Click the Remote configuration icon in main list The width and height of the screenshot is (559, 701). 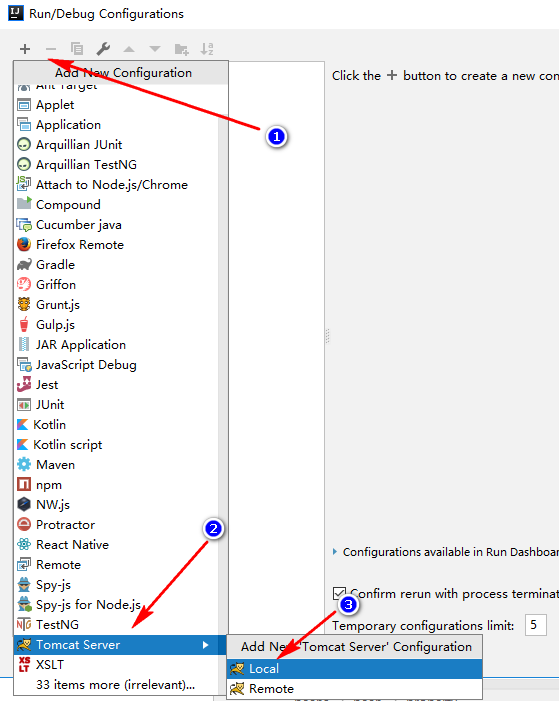[24, 565]
